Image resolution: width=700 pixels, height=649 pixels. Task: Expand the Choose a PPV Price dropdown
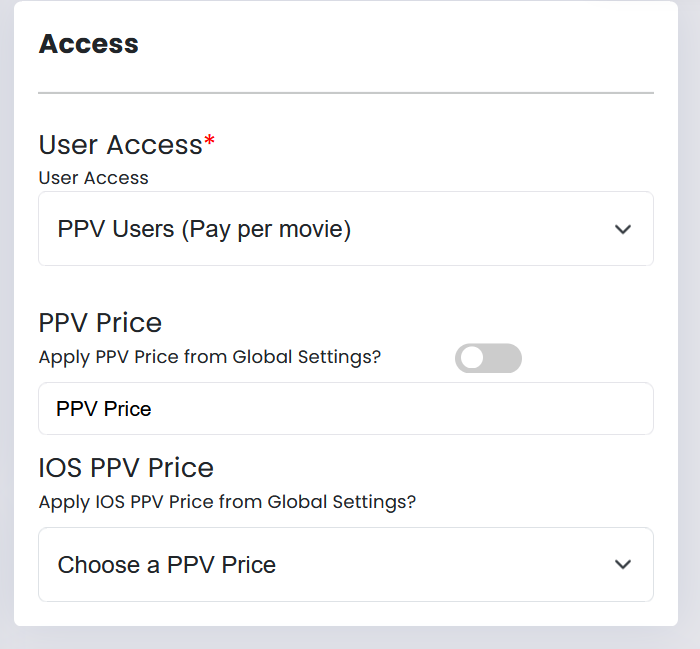click(345, 565)
